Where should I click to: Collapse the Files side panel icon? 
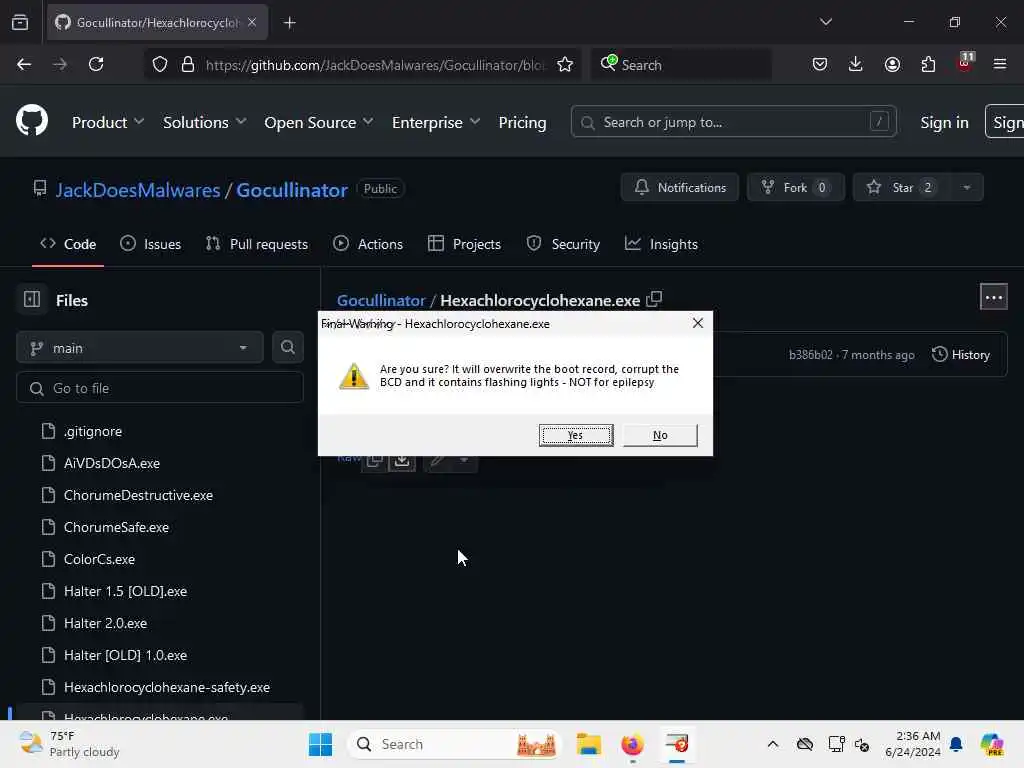point(32,299)
